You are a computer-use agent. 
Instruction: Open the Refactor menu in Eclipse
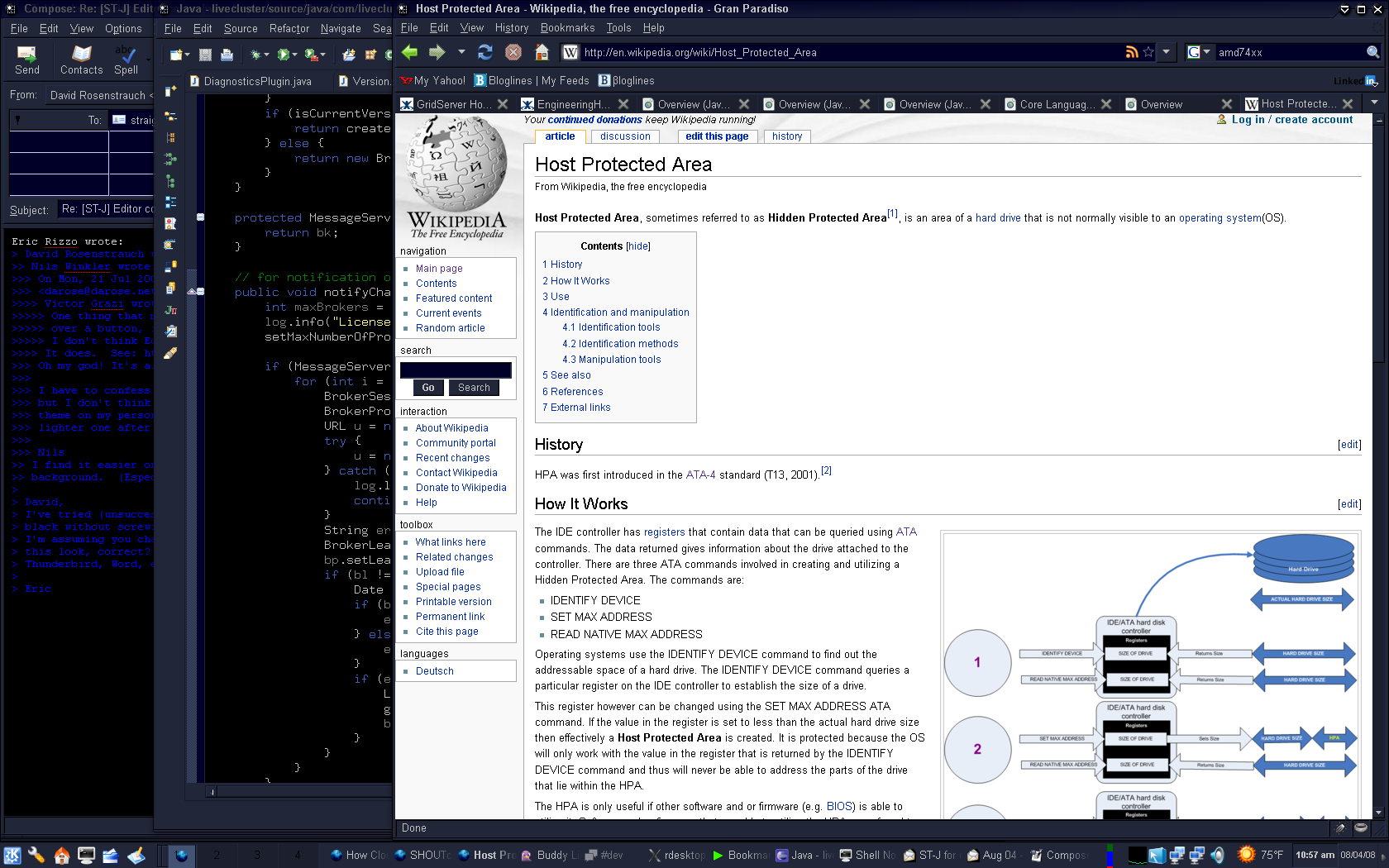(x=289, y=28)
